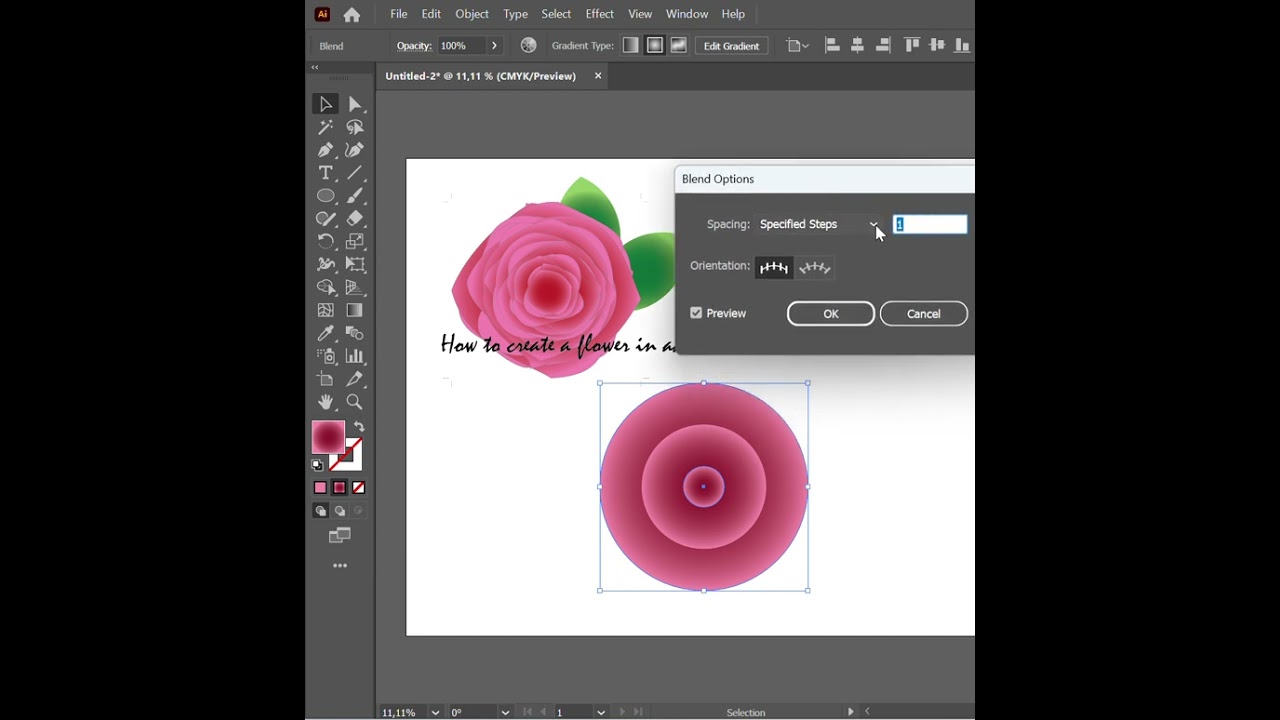Set gradient type to Freeform
This screenshot has width=1280, height=720.
[x=679, y=45]
